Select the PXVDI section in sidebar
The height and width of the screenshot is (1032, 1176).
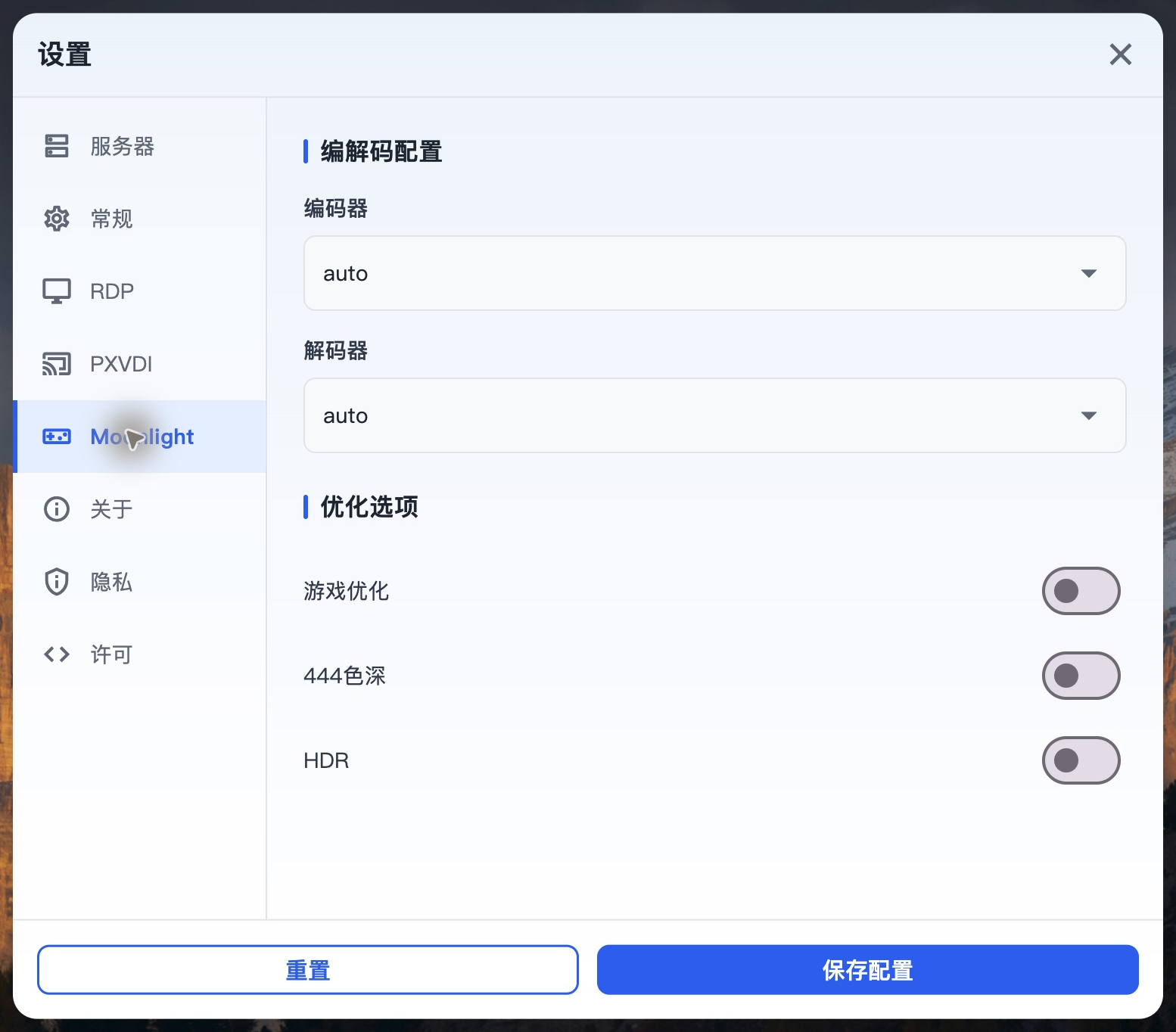140,364
